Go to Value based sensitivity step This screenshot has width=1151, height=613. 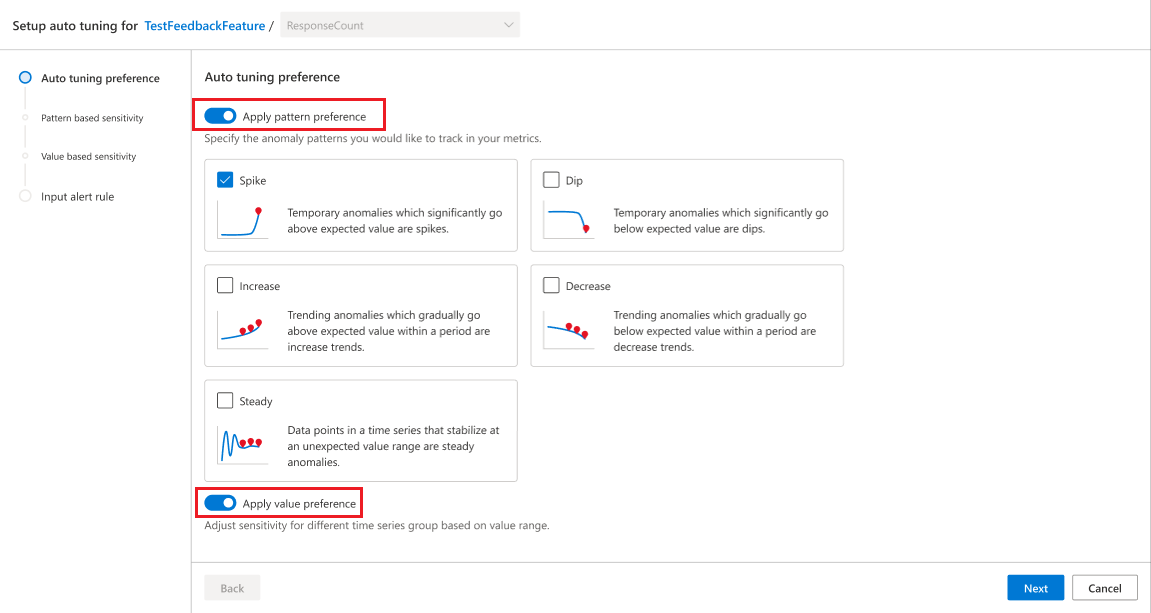tap(88, 156)
